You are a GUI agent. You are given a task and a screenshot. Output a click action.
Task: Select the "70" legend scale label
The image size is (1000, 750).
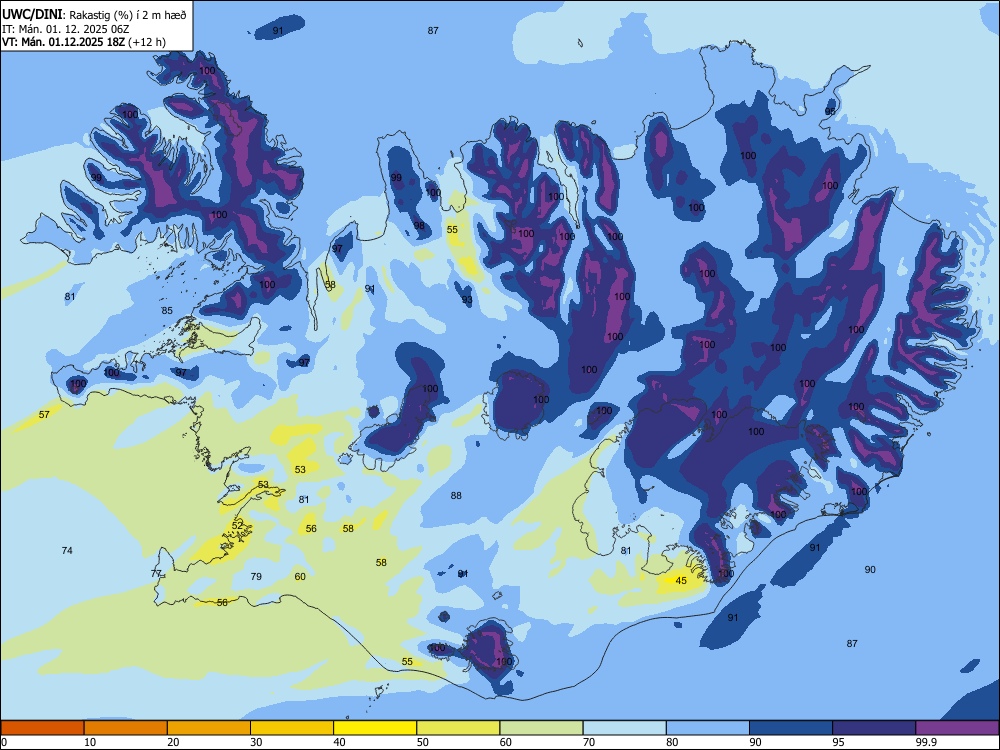click(589, 742)
